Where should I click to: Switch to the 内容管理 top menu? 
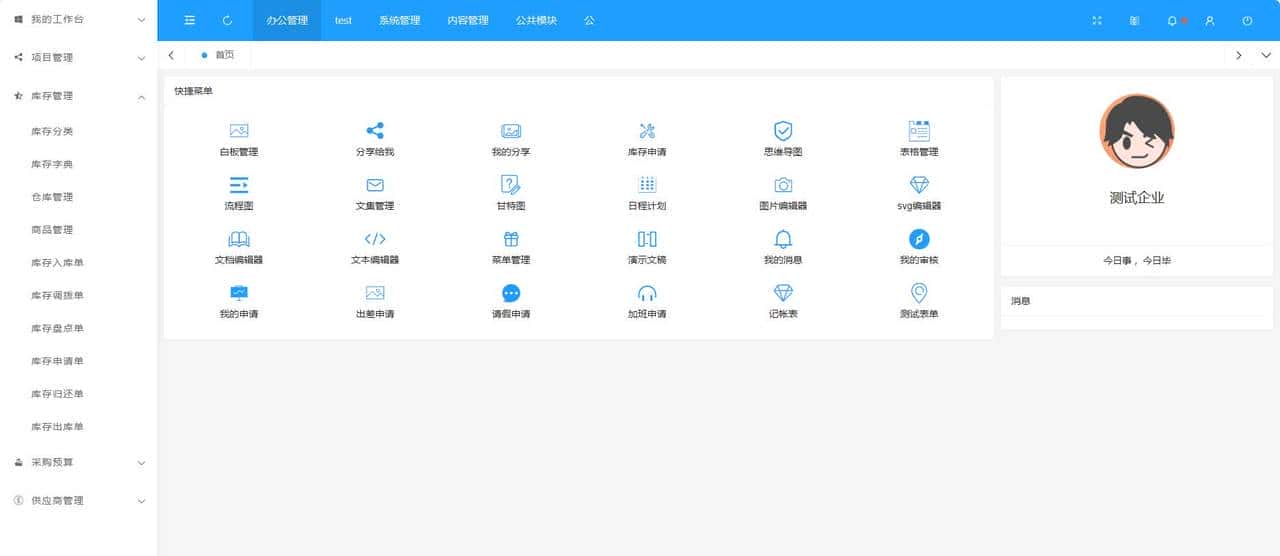click(x=467, y=20)
